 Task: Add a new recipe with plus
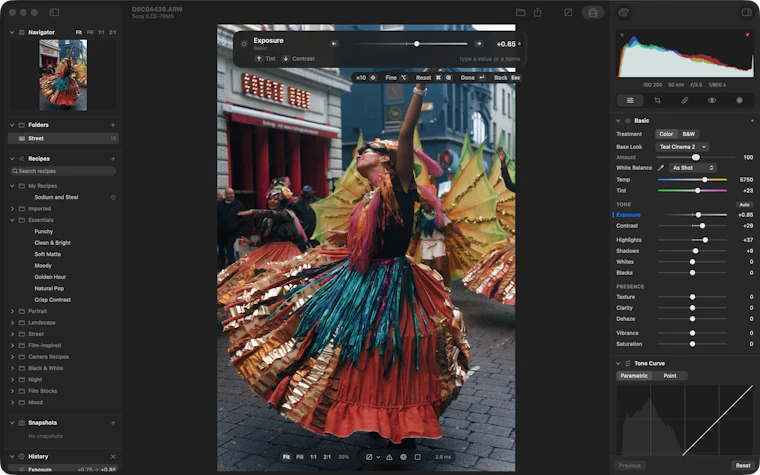[x=113, y=159]
